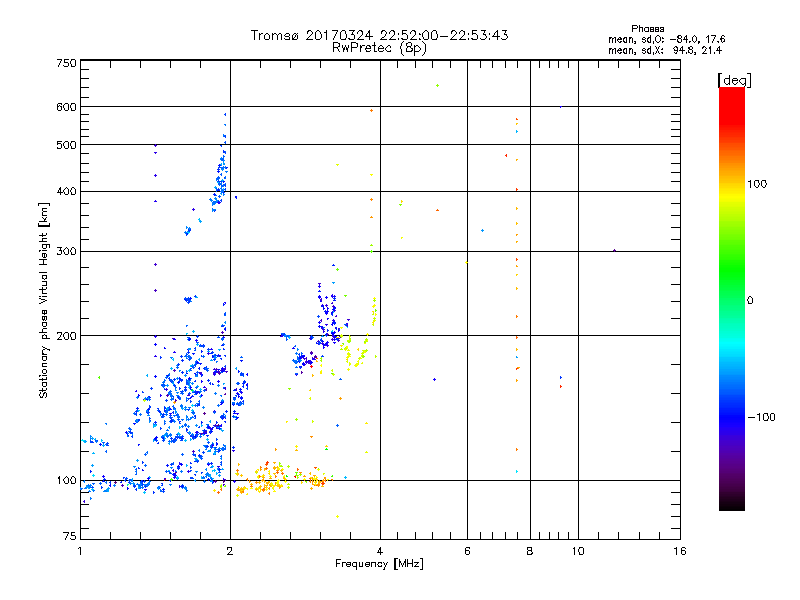Click the 'Phases' label at top right

(647, 29)
